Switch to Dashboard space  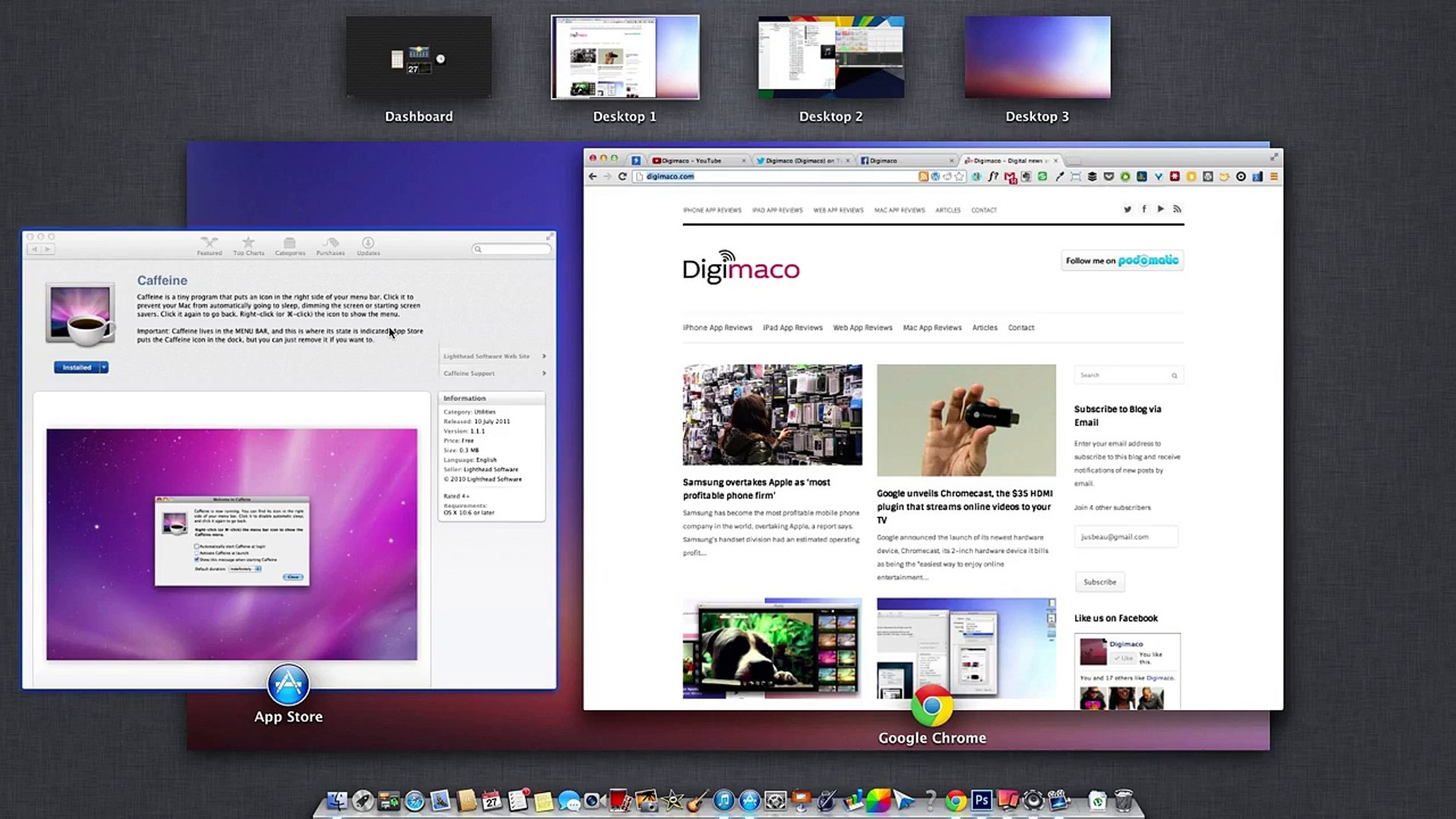419,58
